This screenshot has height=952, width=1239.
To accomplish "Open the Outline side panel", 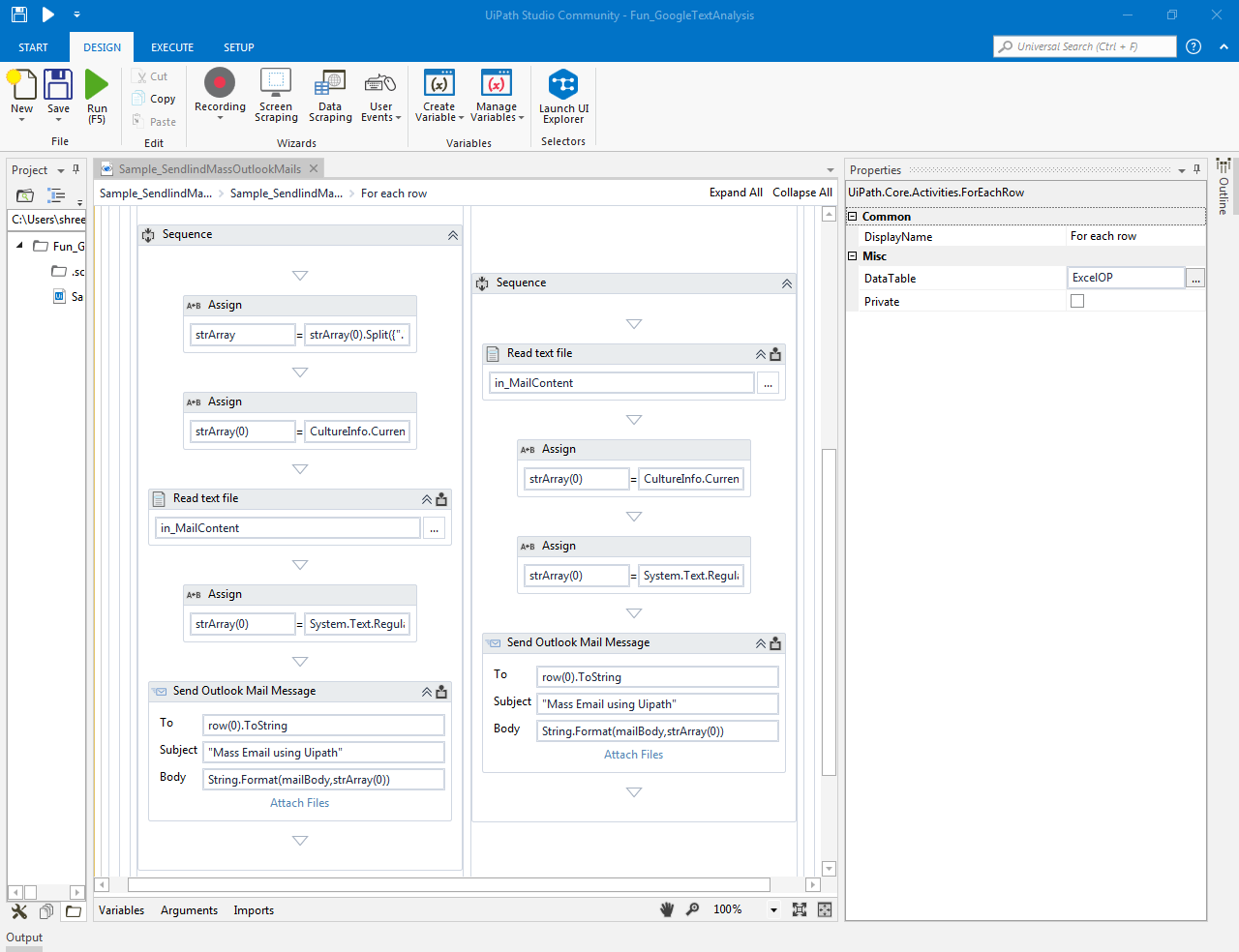I will [x=1224, y=187].
